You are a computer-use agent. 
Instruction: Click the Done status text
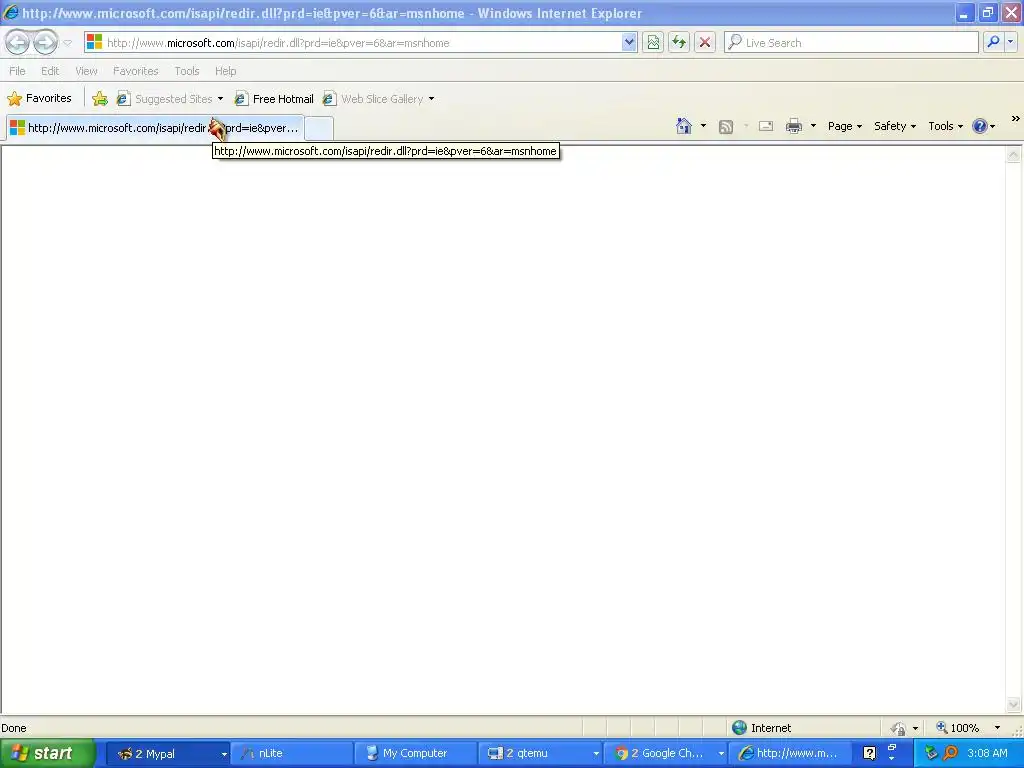[x=14, y=728]
